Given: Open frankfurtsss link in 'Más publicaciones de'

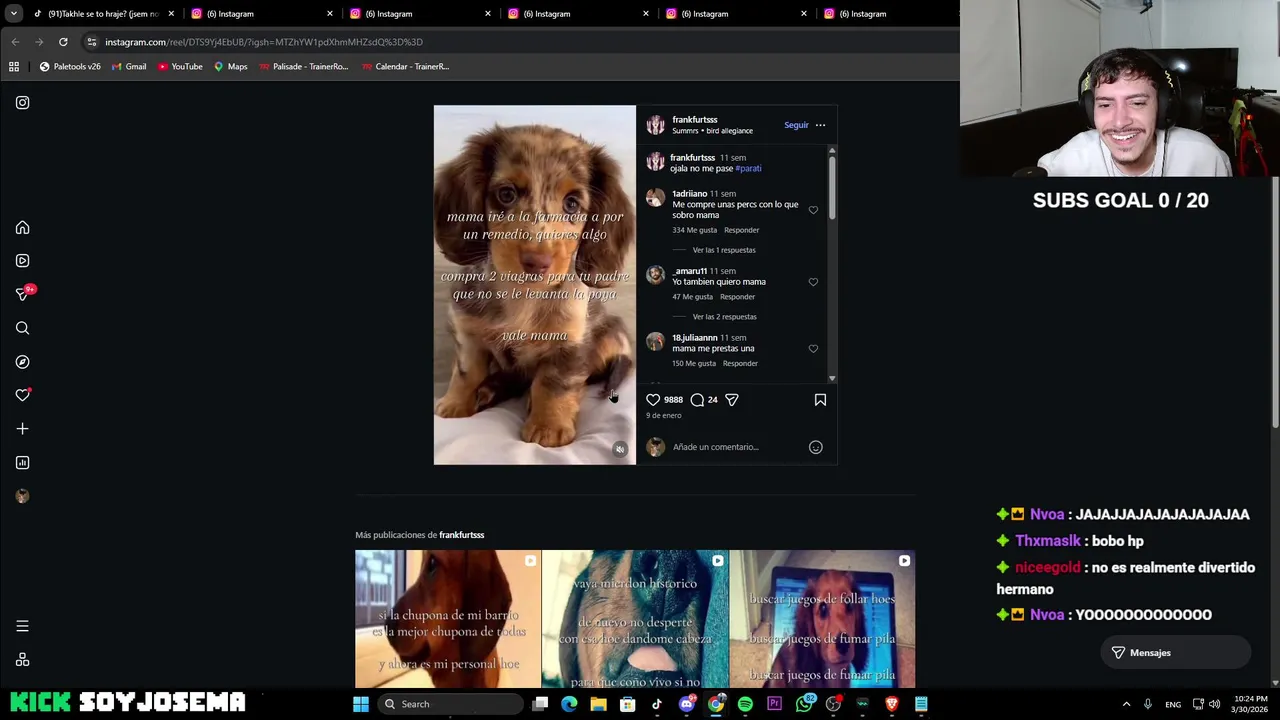Looking at the screenshot, I should [x=461, y=535].
